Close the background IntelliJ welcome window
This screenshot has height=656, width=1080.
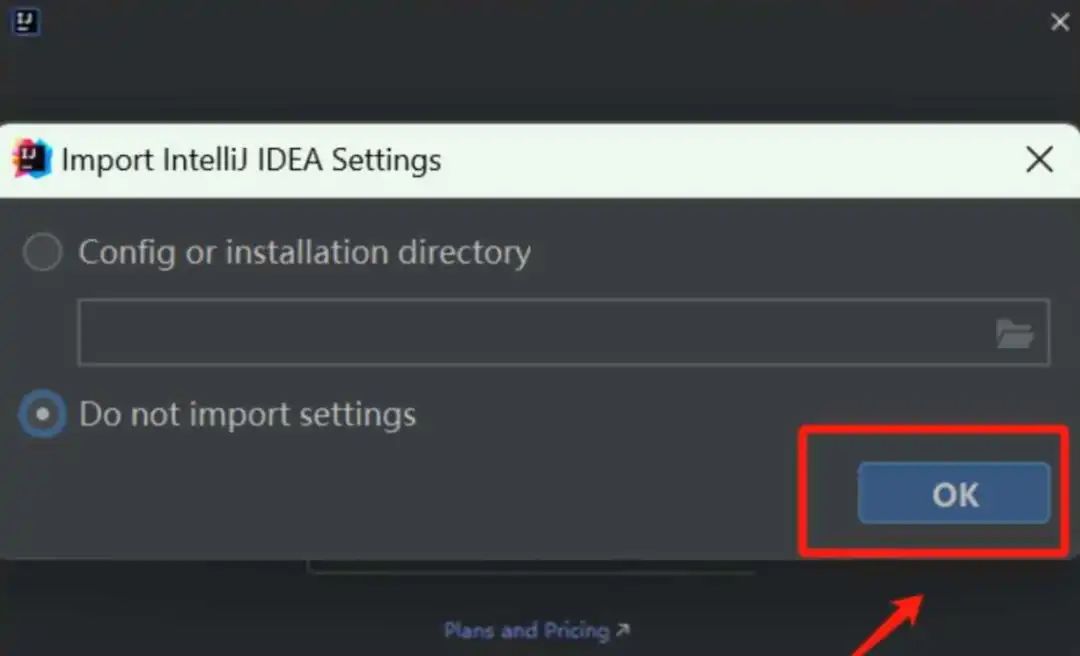click(1060, 22)
